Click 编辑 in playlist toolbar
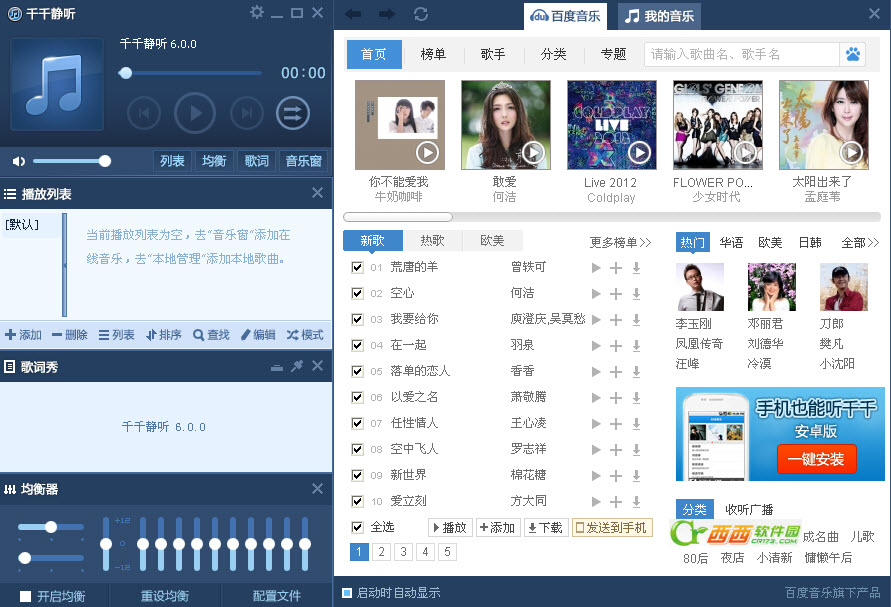The height and width of the screenshot is (607, 891). pyautogui.click(x=258, y=335)
